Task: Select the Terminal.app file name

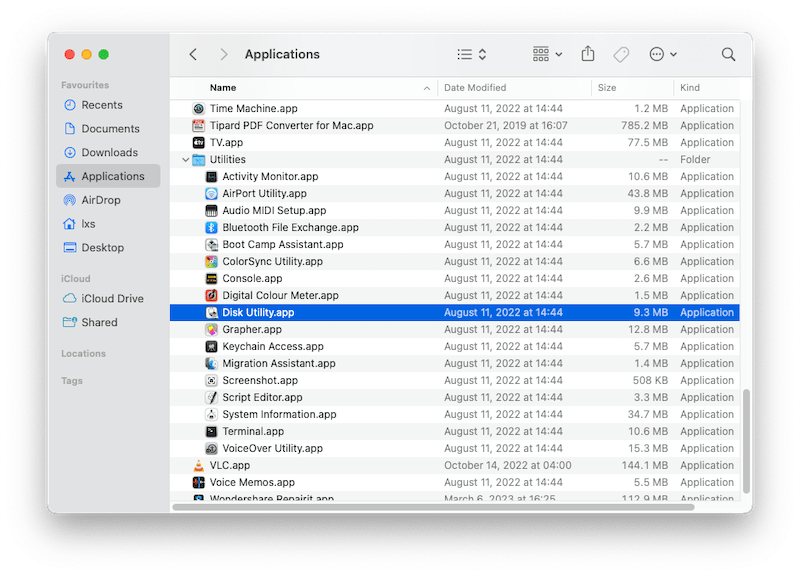Action: 253,432
